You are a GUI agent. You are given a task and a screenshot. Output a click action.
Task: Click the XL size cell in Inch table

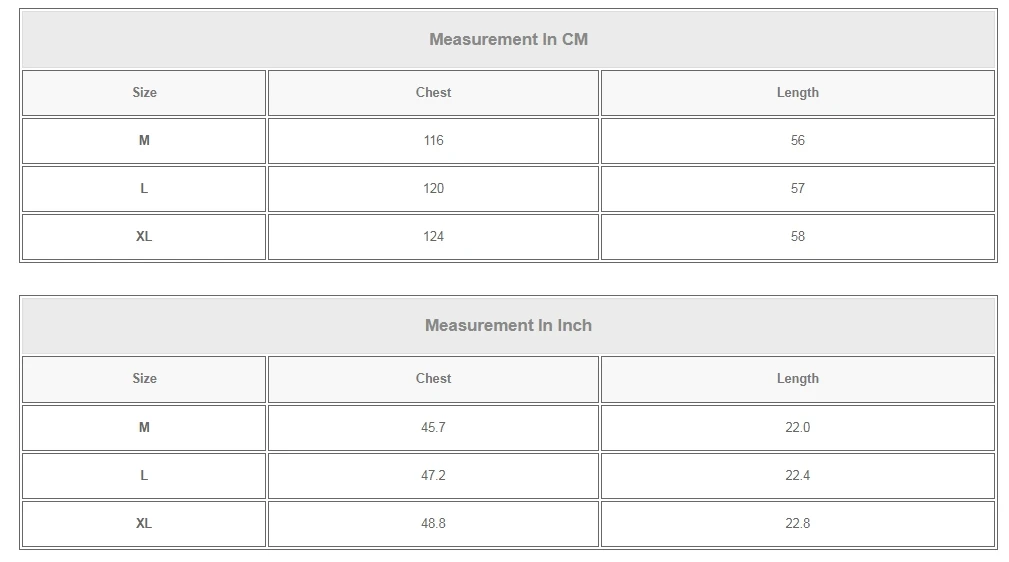coord(144,524)
